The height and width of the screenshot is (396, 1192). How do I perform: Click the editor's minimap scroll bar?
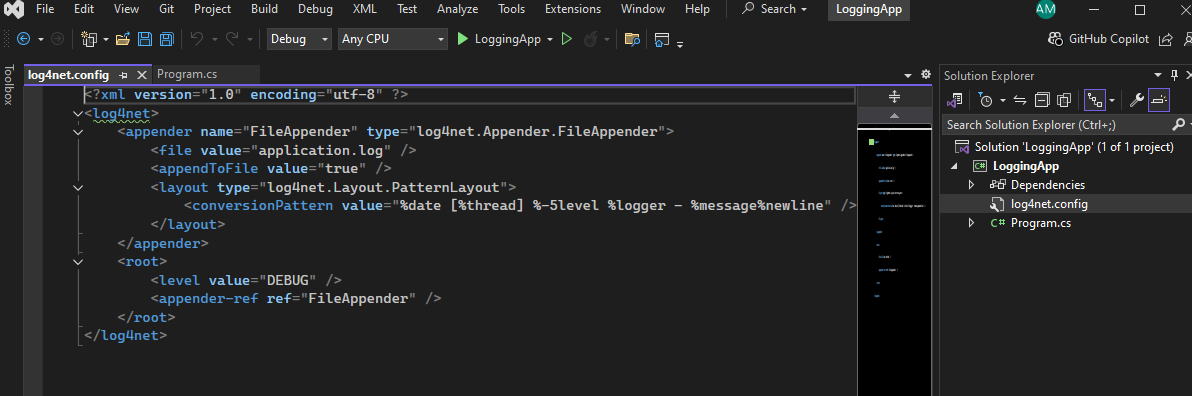(x=894, y=258)
